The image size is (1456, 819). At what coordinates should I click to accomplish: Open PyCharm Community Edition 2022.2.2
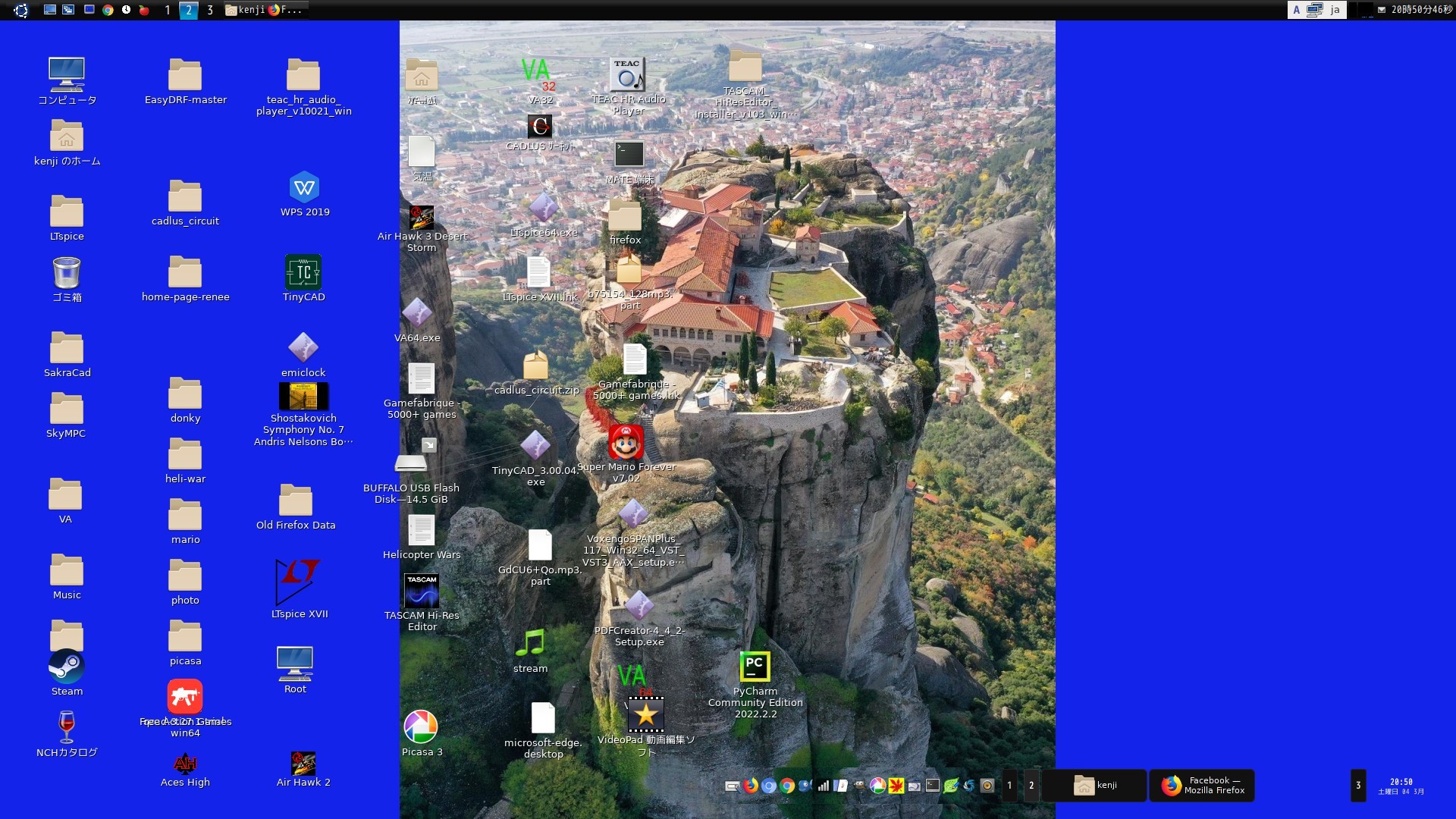[x=755, y=667]
